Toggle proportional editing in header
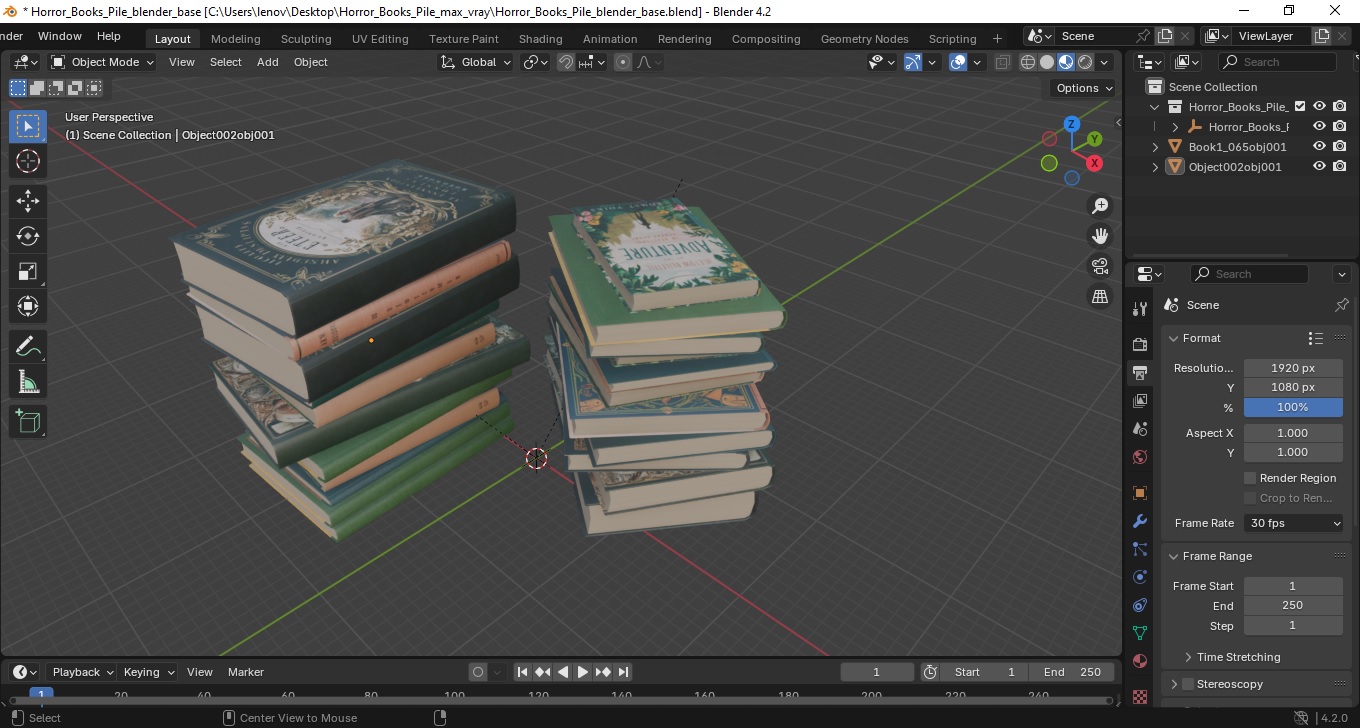Viewport: 1360px width, 728px height. point(623,62)
